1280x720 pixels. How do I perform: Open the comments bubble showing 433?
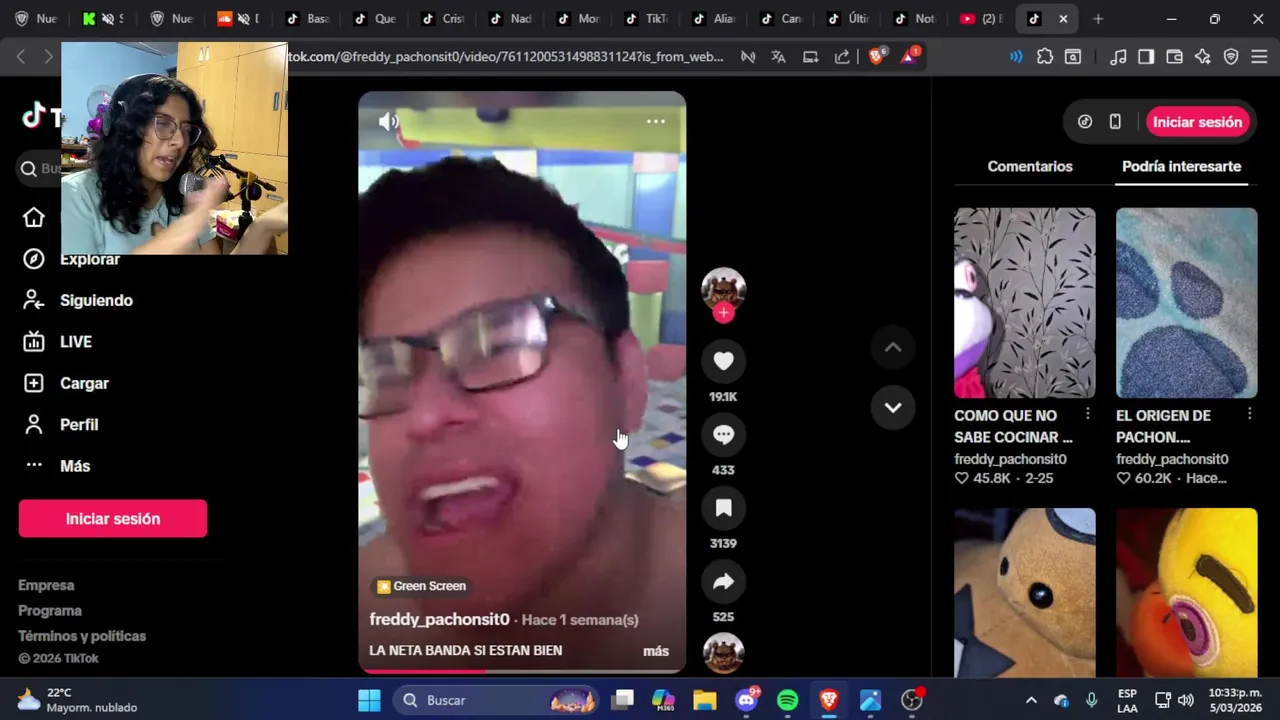coord(723,435)
